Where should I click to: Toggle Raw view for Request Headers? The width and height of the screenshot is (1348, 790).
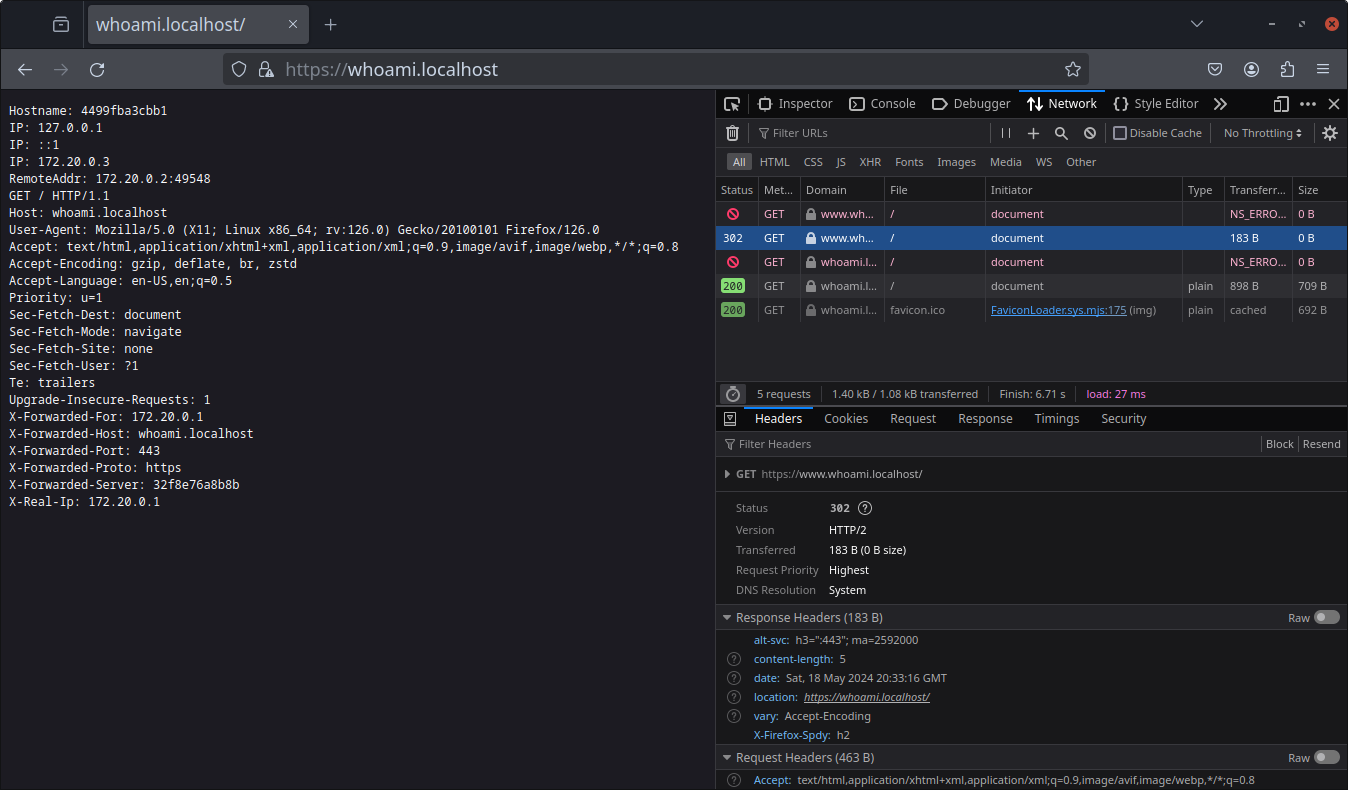pyautogui.click(x=1327, y=758)
